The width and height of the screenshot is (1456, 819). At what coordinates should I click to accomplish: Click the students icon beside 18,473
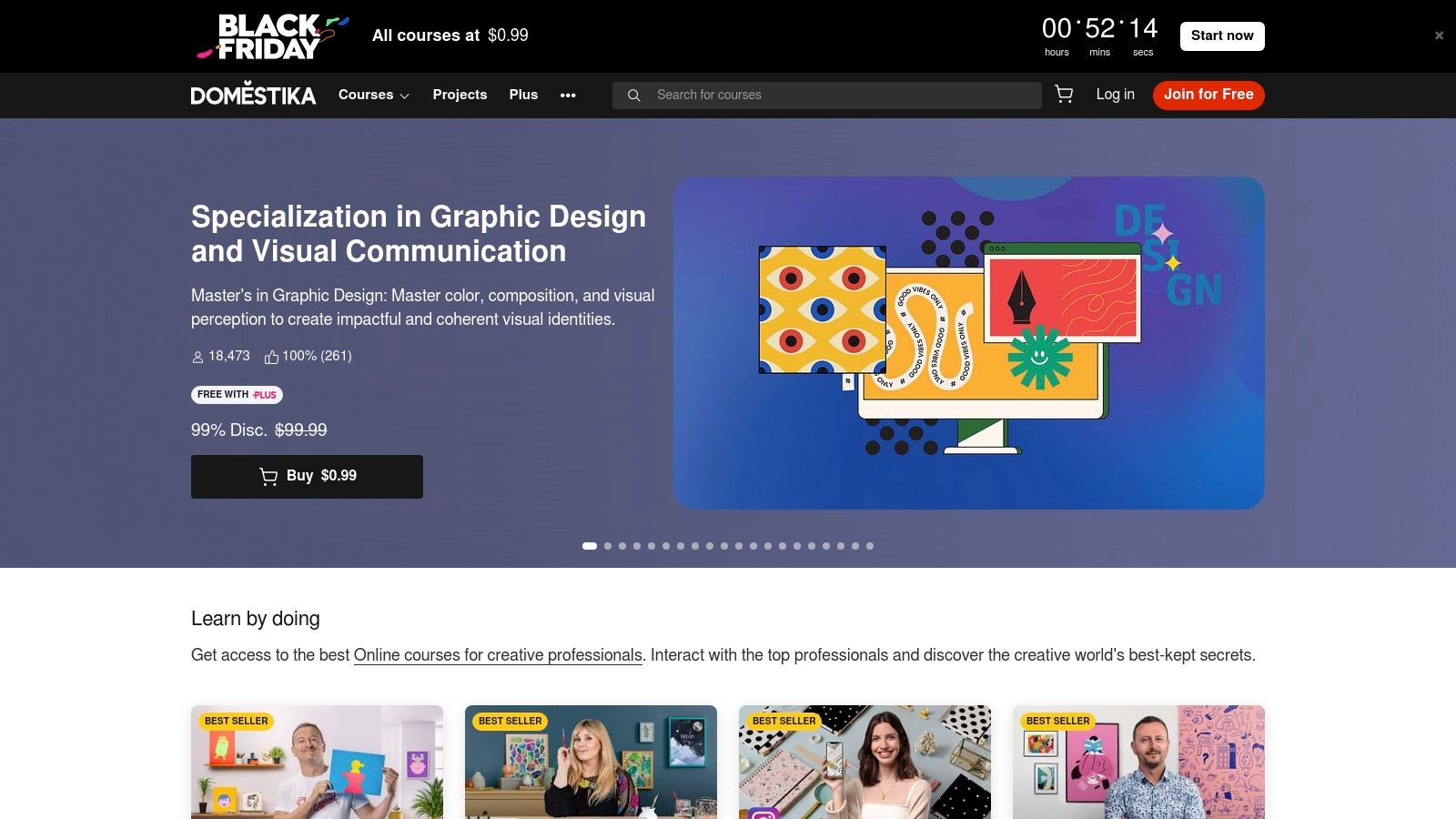pyautogui.click(x=197, y=357)
